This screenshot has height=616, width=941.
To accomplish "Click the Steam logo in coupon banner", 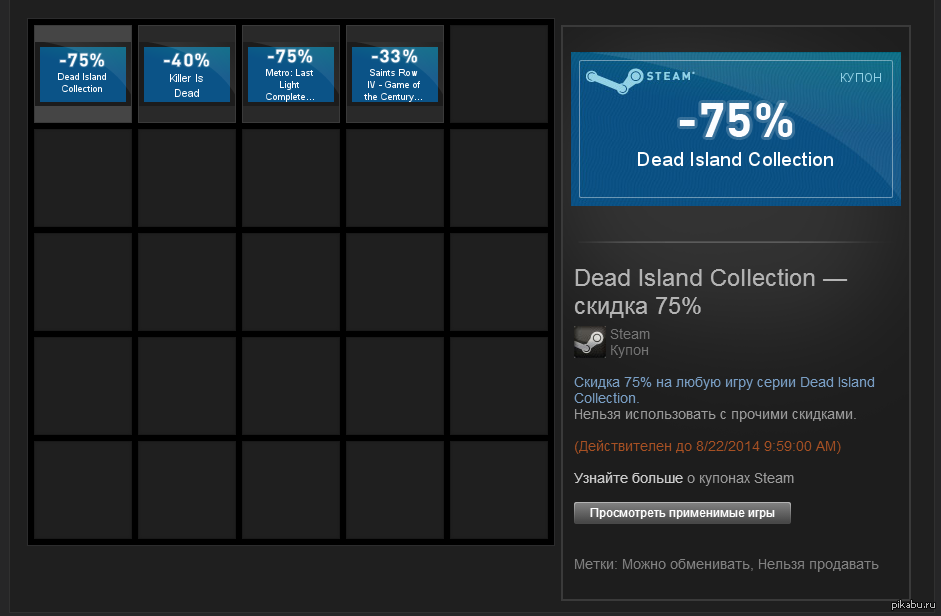I will coord(639,79).
